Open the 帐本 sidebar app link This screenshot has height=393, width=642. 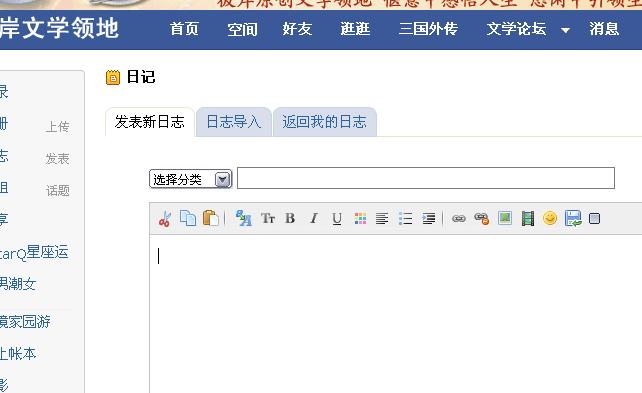pos(18,354)
